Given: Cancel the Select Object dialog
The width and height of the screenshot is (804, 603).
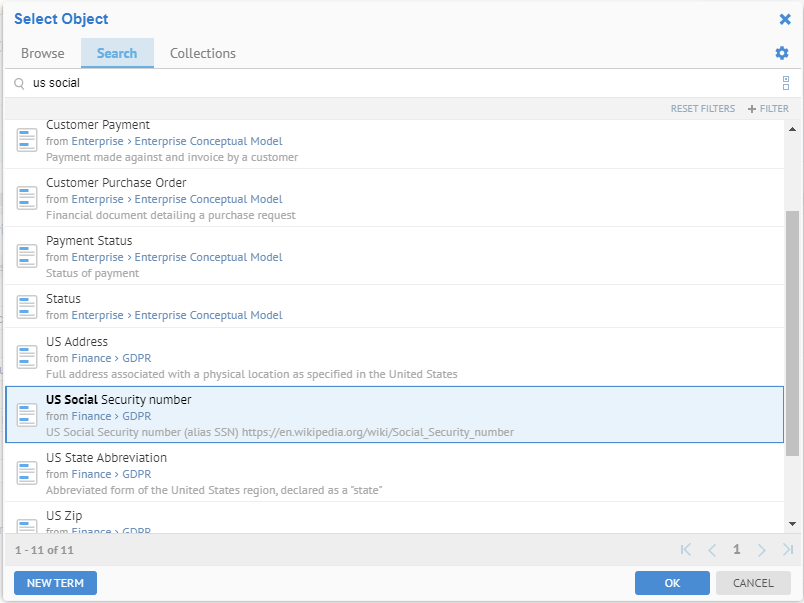Looking at the screenshot, I should tap(753, 583).
